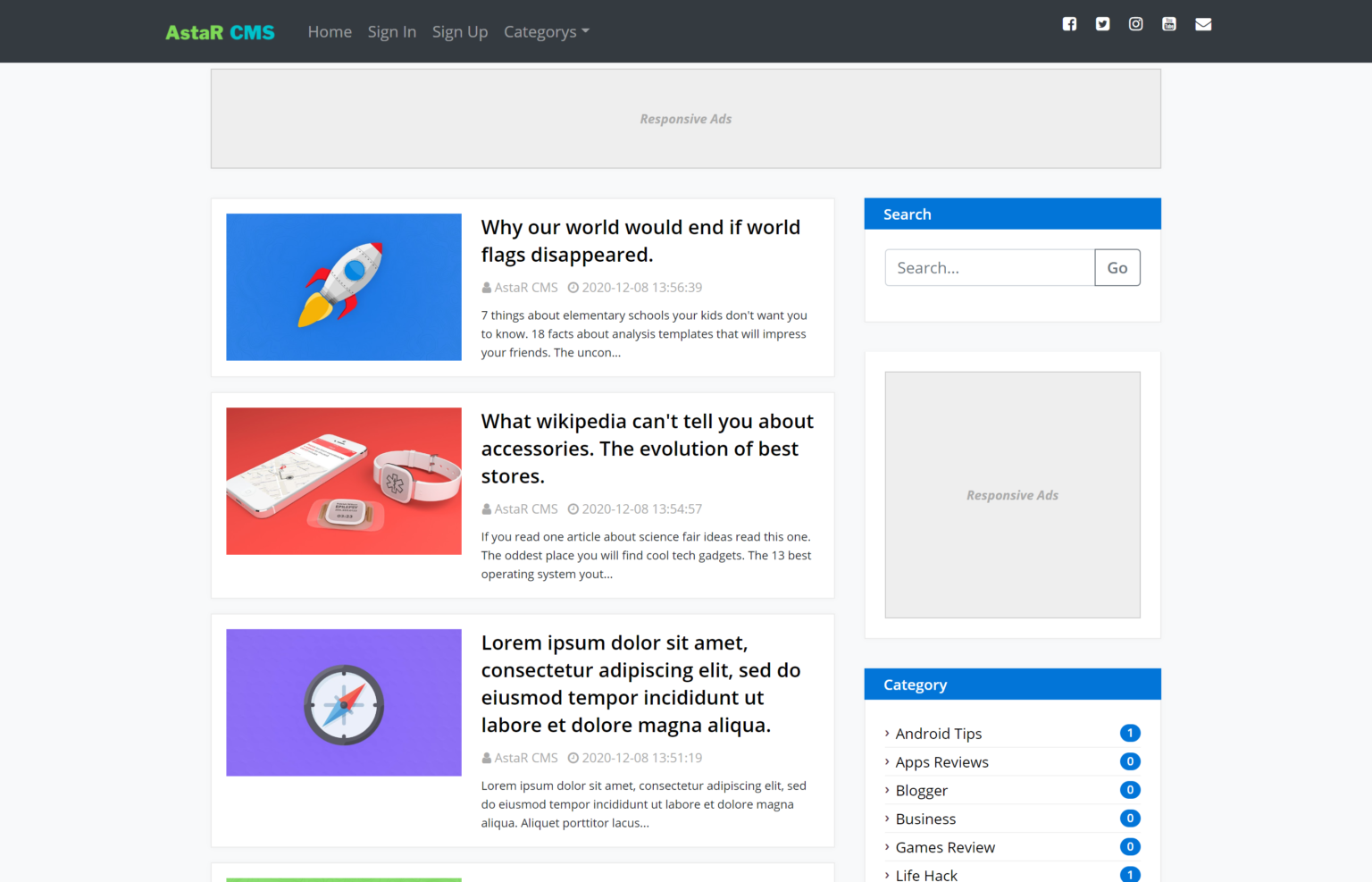Image resolution: width=1372 pixels, height=882 pixels.
Task: Open the Business category
Action: [x=926, y=819]
